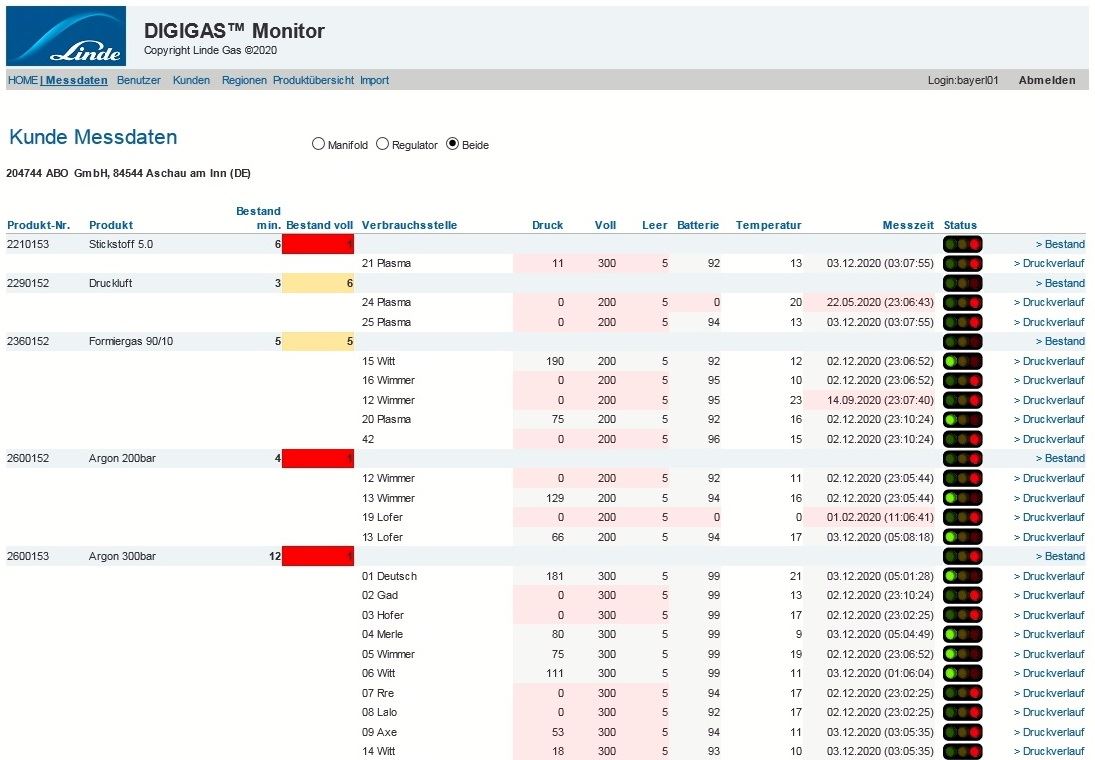Click status traffic light in Druckluft row
Screen dimensions: 1095x760
962,283
